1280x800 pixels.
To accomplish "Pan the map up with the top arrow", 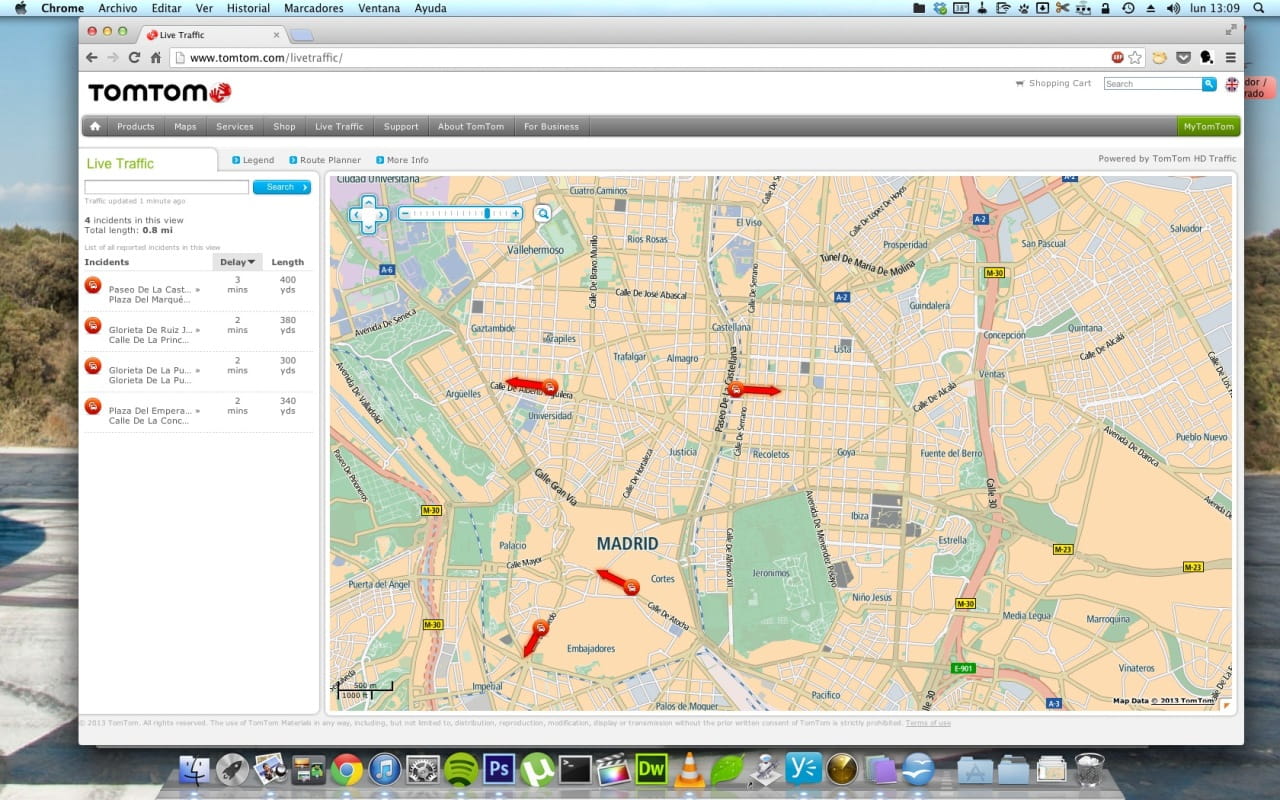I will click(x=368, y=203).
